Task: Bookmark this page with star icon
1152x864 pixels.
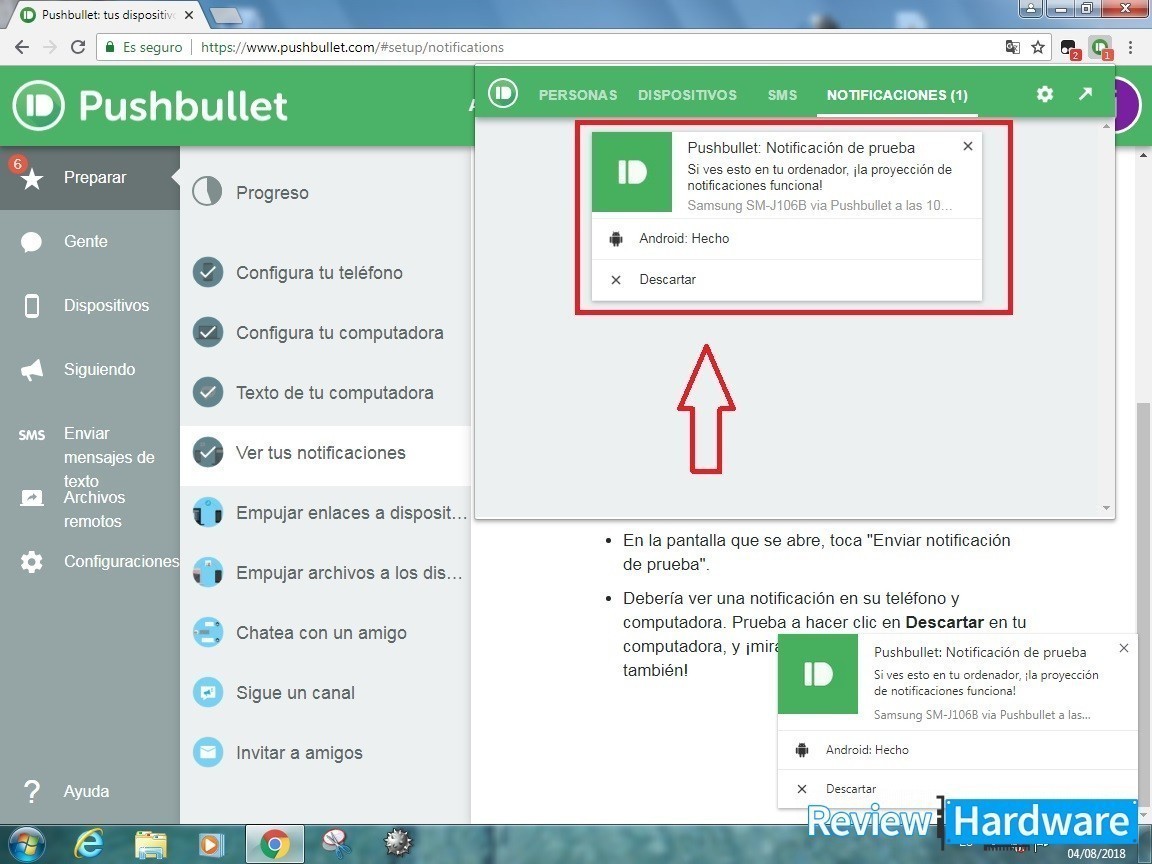Action: pos(1037,47)
